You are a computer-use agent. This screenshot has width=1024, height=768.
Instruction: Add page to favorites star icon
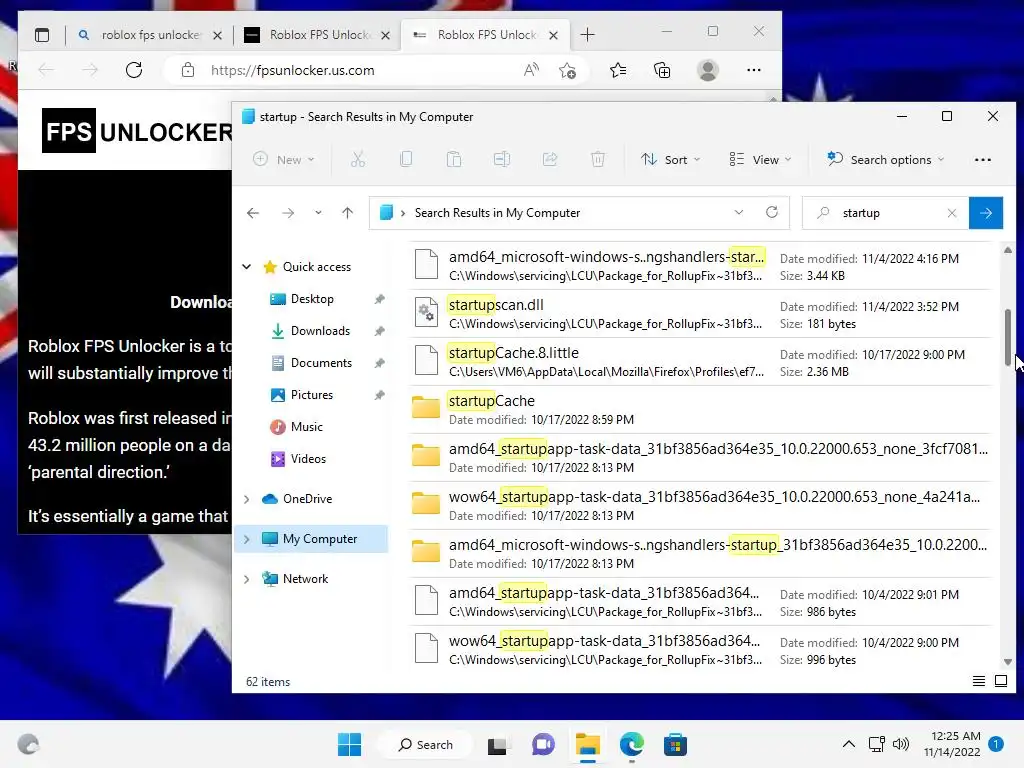point(567,70)
